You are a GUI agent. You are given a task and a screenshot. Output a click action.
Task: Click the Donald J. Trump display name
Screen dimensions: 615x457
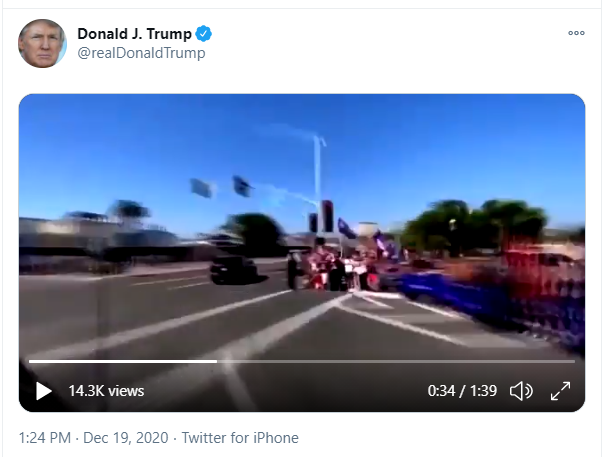(134, 34)
